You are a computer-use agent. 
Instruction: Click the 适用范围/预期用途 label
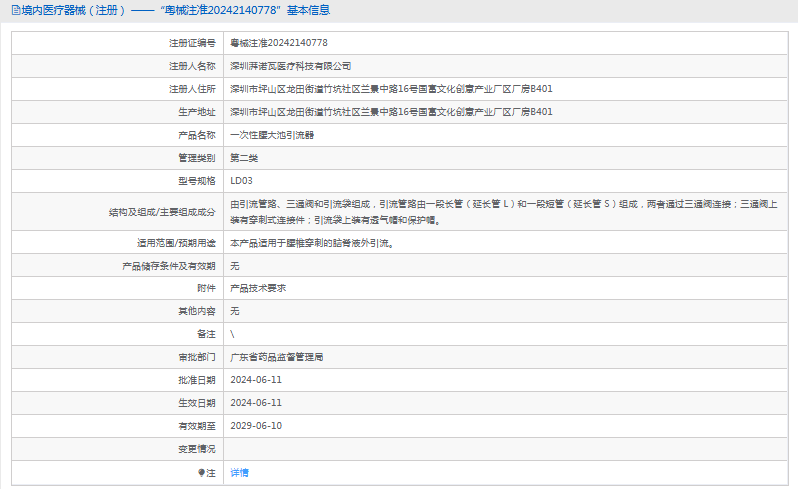[x=176, y=243]
